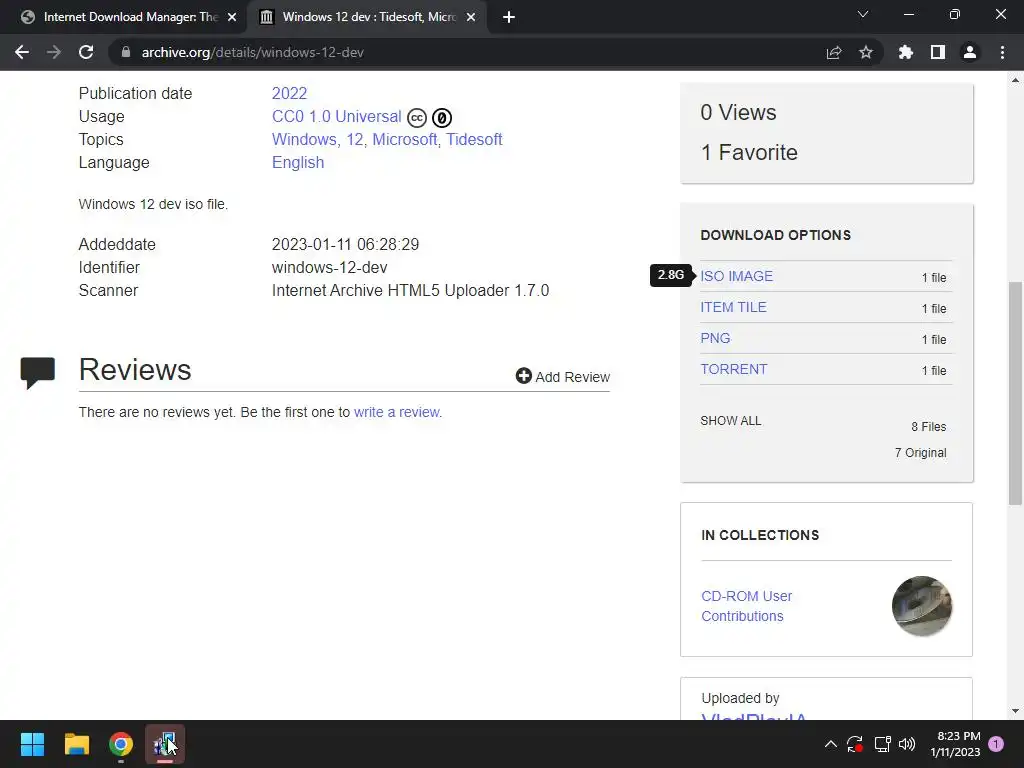1024x768 pixels.
Task: Download the ISO IMAGE file
Action: click(737, 276)
